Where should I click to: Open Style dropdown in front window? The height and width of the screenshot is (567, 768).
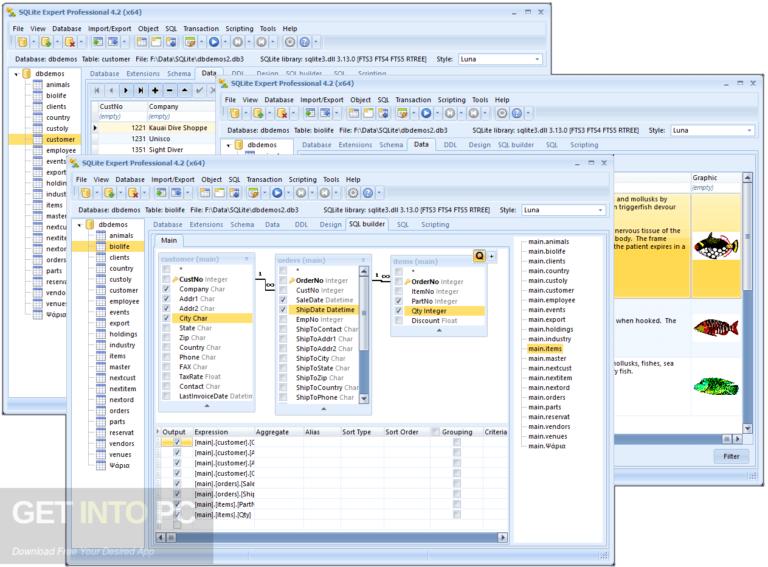(x=600, y=210)
